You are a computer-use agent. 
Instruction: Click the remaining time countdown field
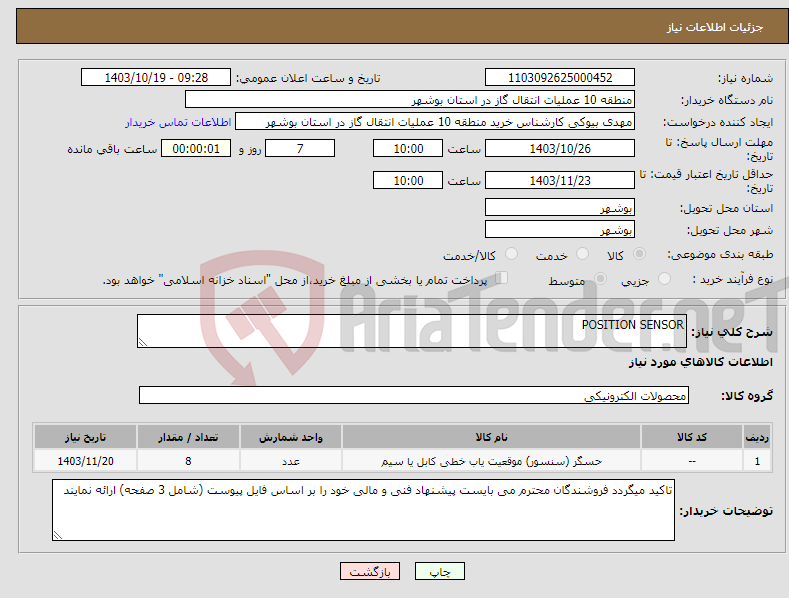[196, 148]
